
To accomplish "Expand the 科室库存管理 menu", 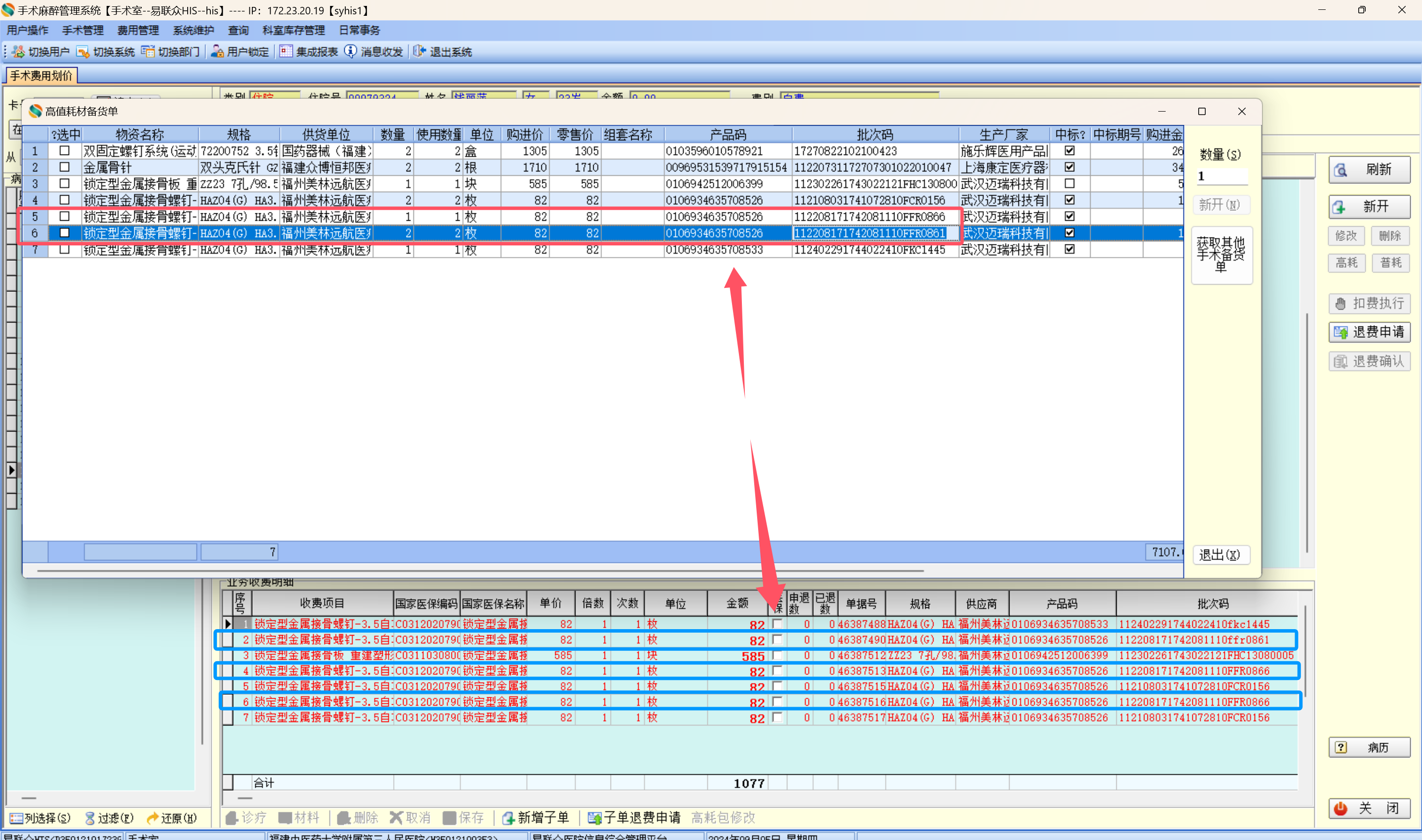I will point(293,30).
